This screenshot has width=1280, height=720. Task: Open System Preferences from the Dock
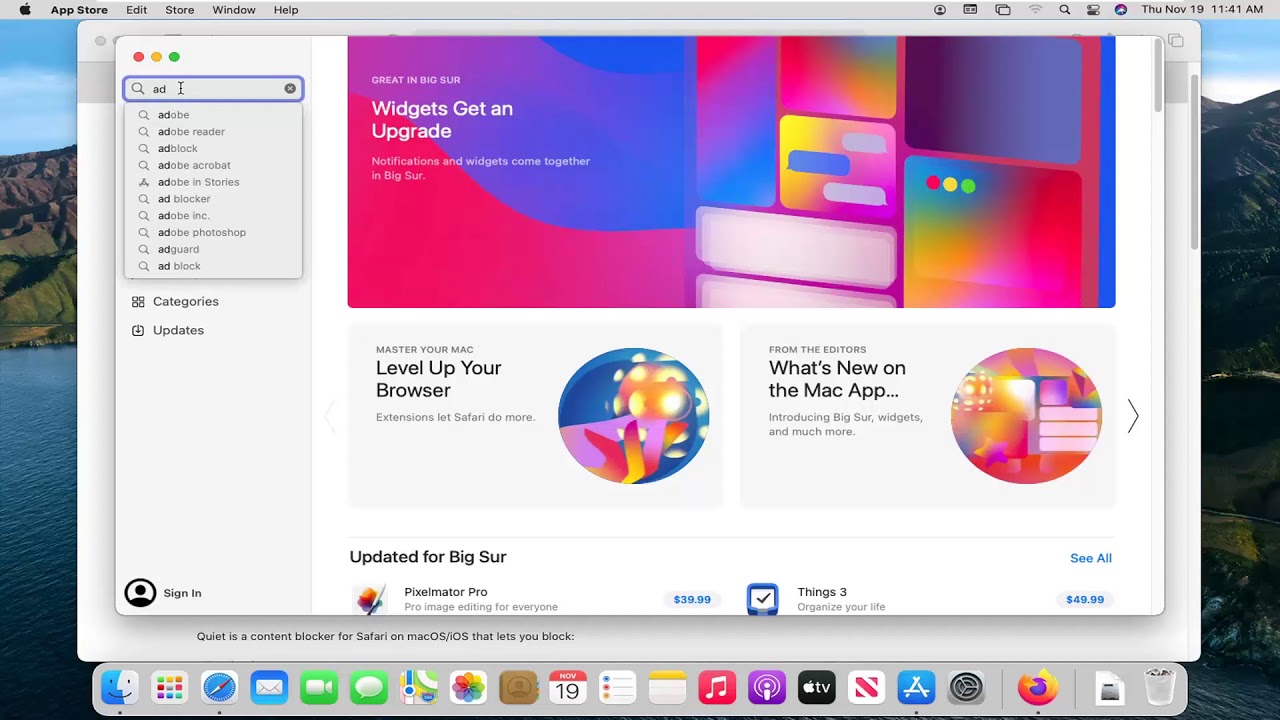[x=966, y=688]
